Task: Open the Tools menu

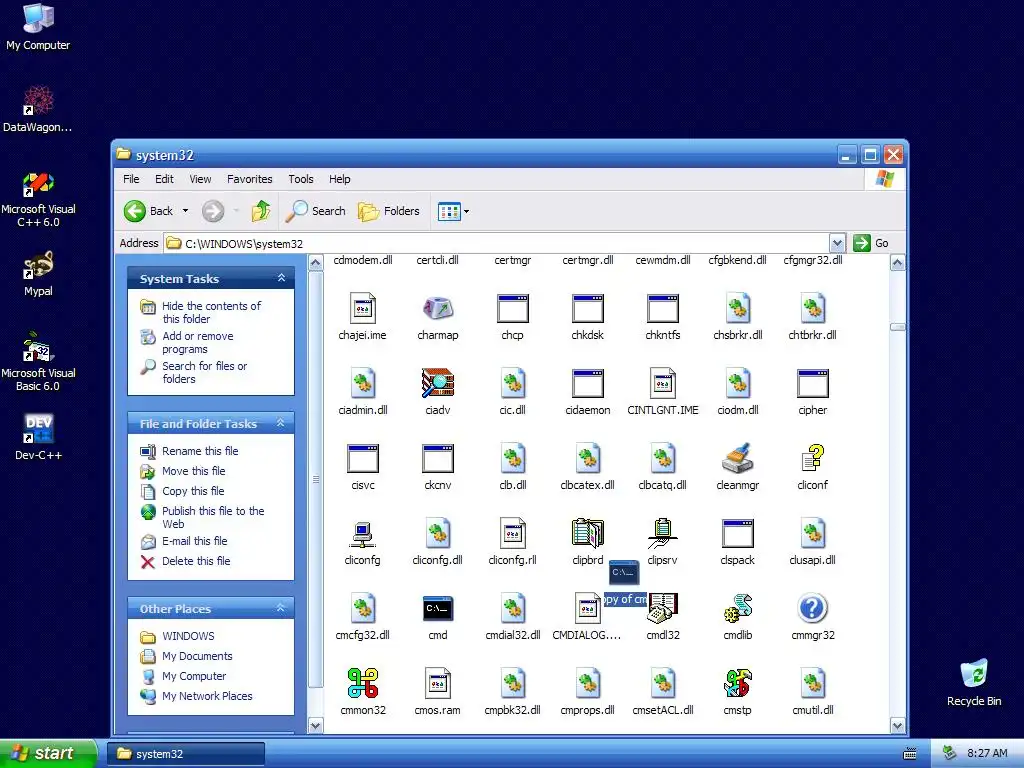Action: click(300, 179)
